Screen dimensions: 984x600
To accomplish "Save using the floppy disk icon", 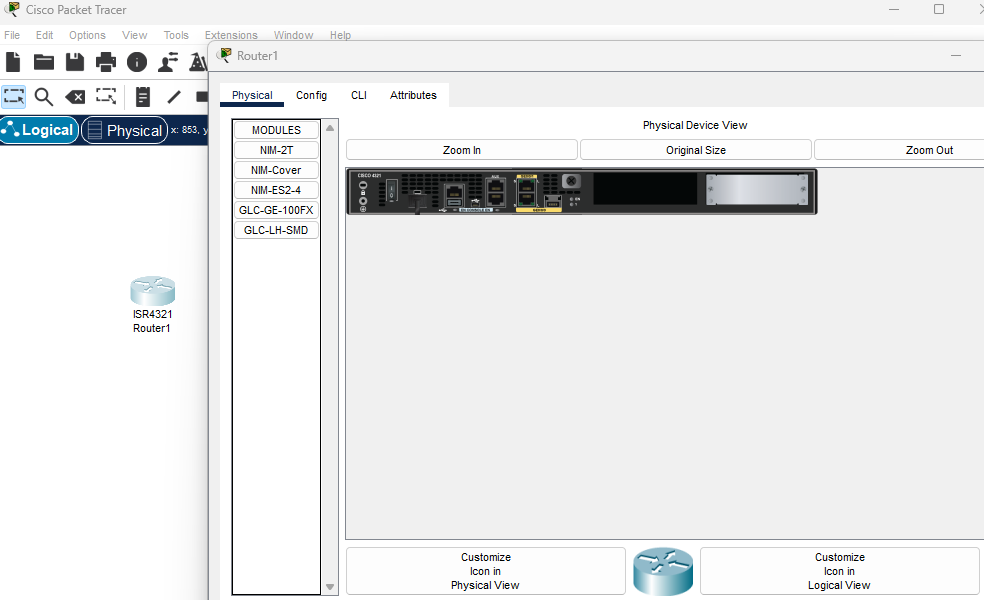I will point(75,62).
